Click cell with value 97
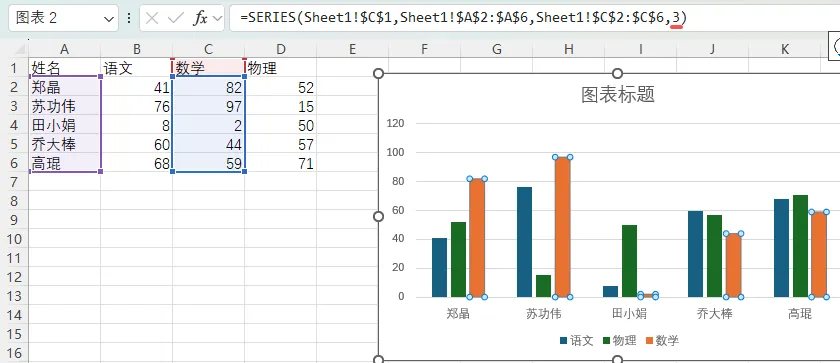 coord(208,106)
